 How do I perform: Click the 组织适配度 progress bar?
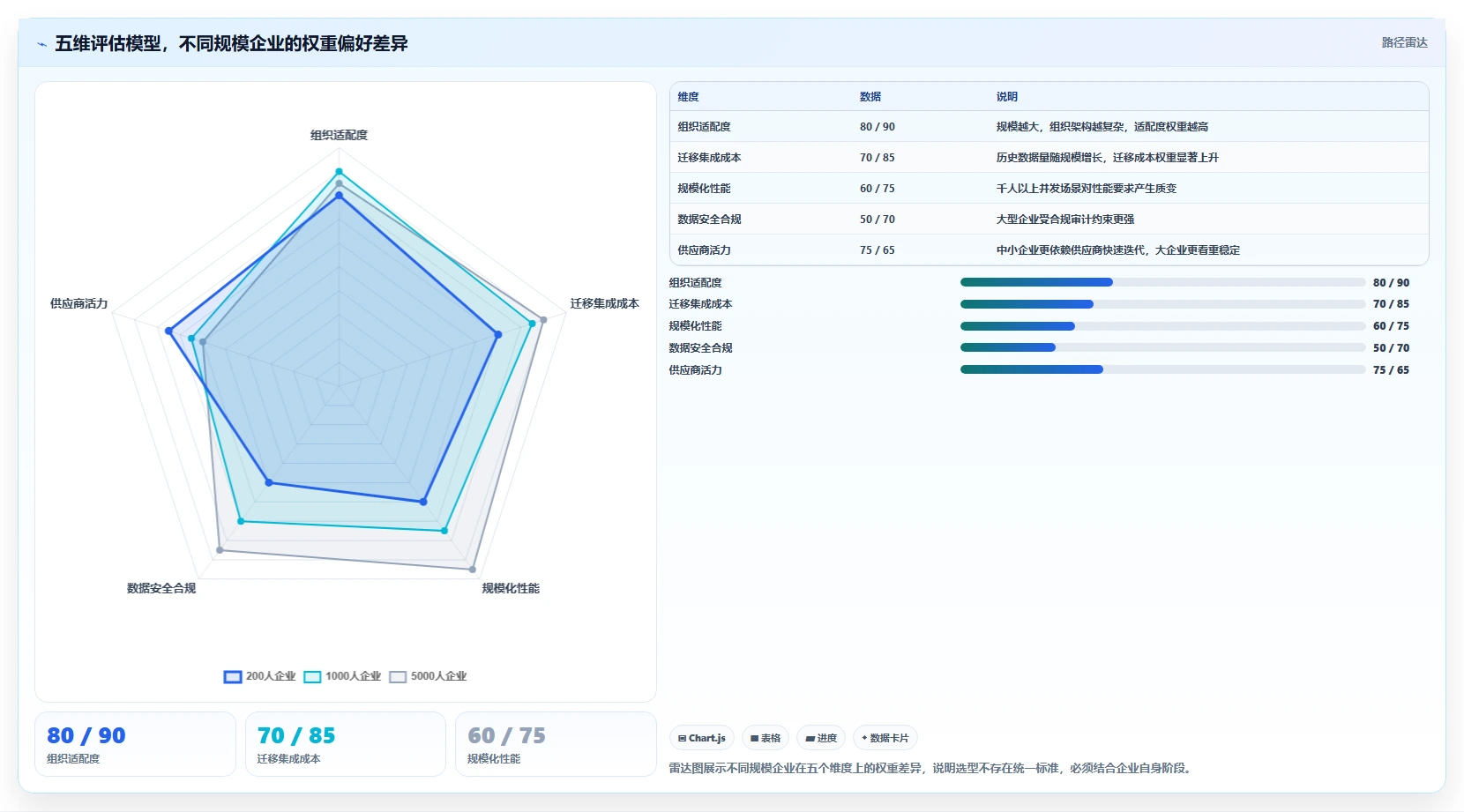pyautogui.click(x=1162, y=282)
